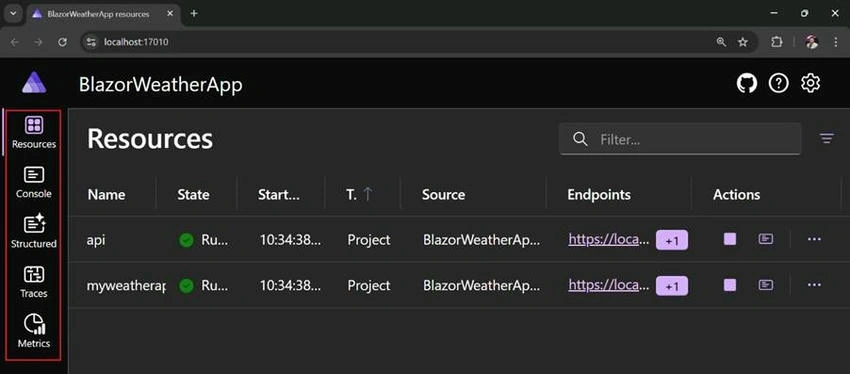Screen dimensions: 850x374
Task: Show additional endpoint +1 for api
Action: tap(672, 240)
